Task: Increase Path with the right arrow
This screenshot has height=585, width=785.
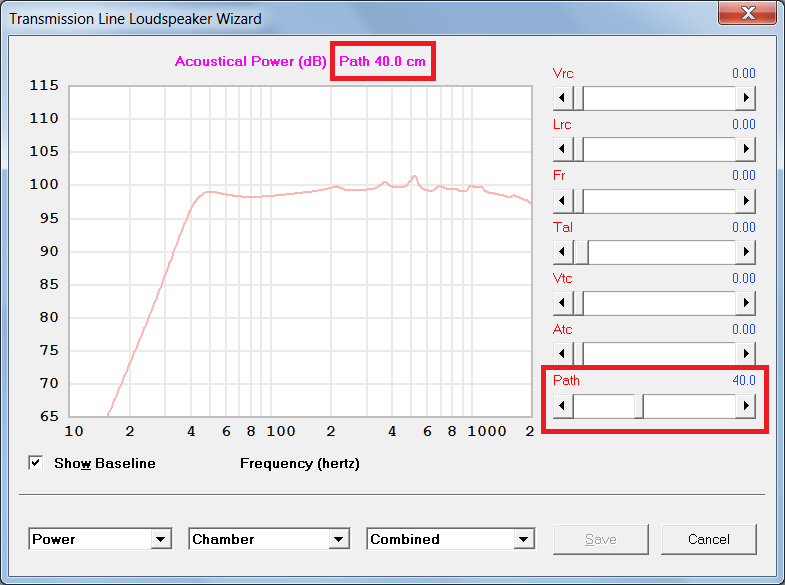Action: pos(745,406)
